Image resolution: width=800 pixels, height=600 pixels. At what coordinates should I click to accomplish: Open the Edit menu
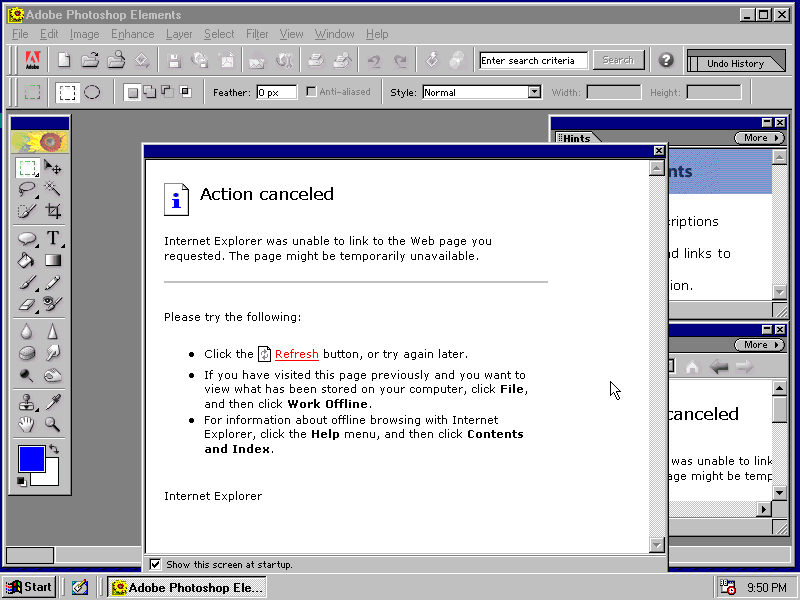[x=49, y=34]
